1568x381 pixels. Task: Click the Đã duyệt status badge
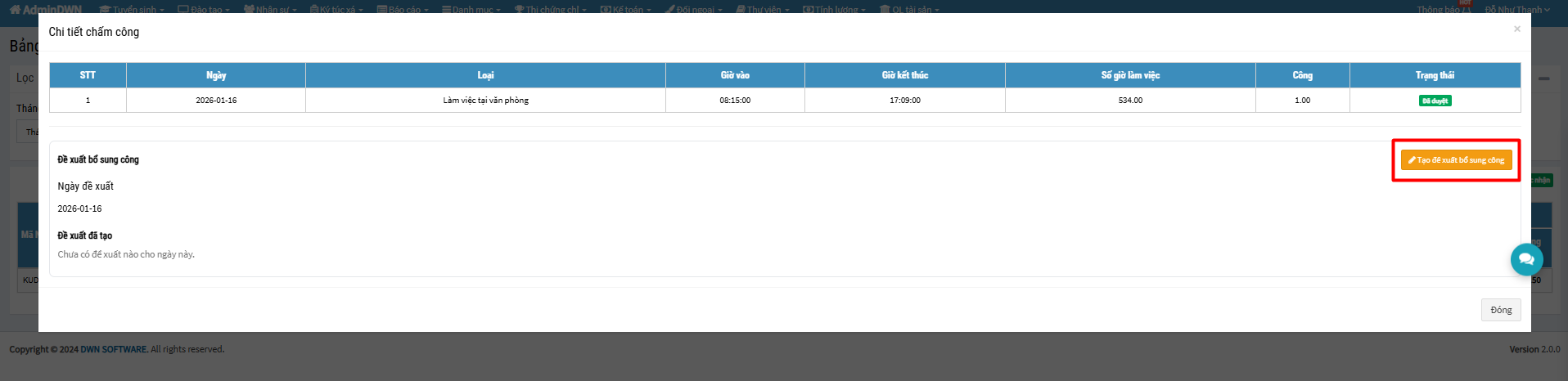[x=1435, y=101]
